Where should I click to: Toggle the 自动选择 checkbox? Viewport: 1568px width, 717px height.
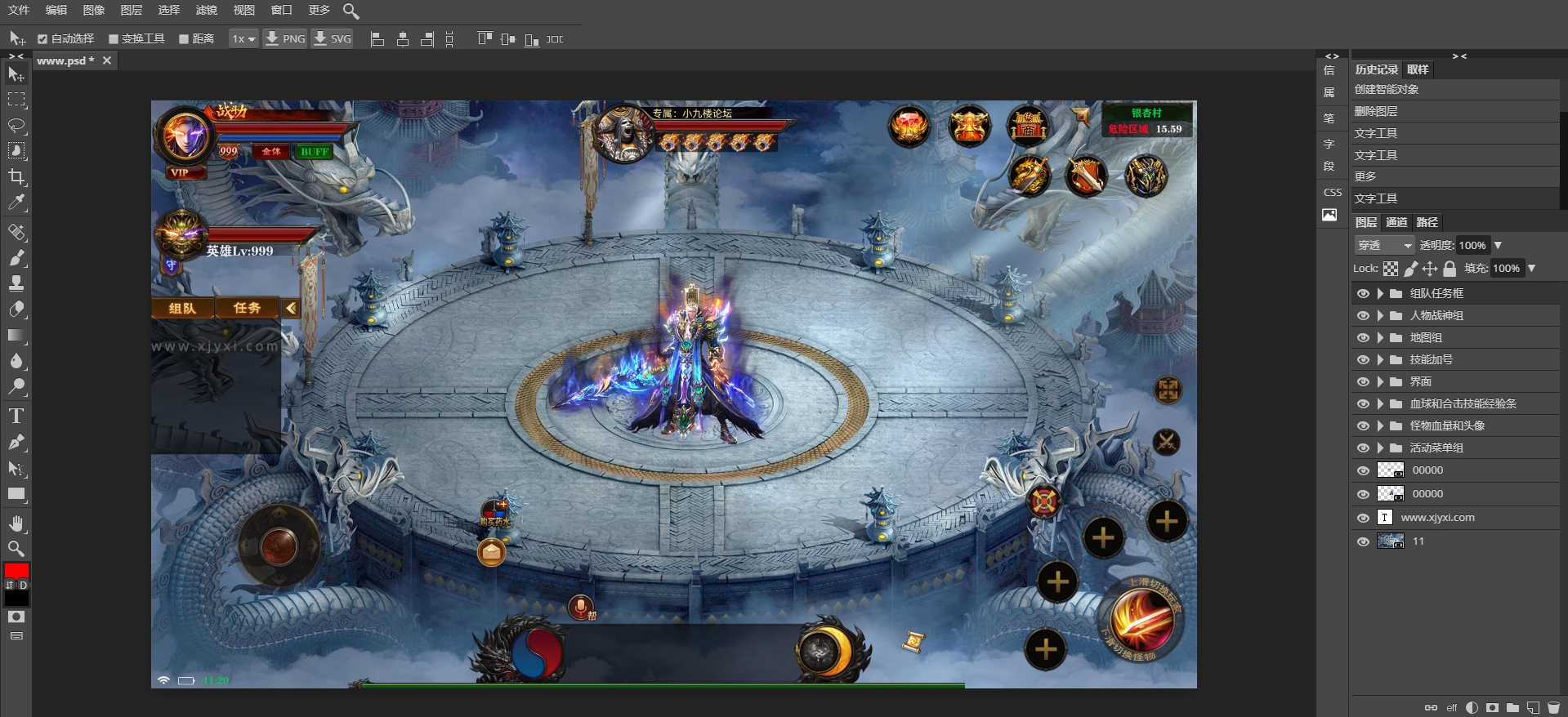pyautogui.click(x=42, y=39)
